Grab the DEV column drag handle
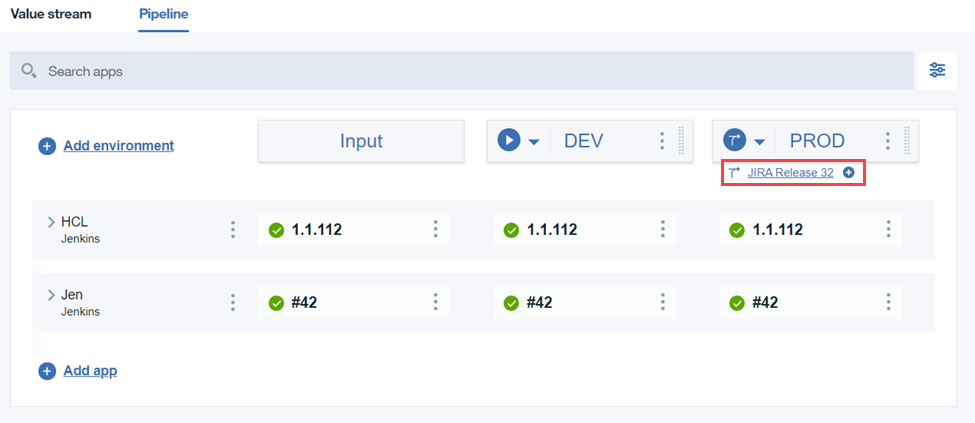This screenshot has width=975, height=423. pyautogui.click(x=681, y=141)
